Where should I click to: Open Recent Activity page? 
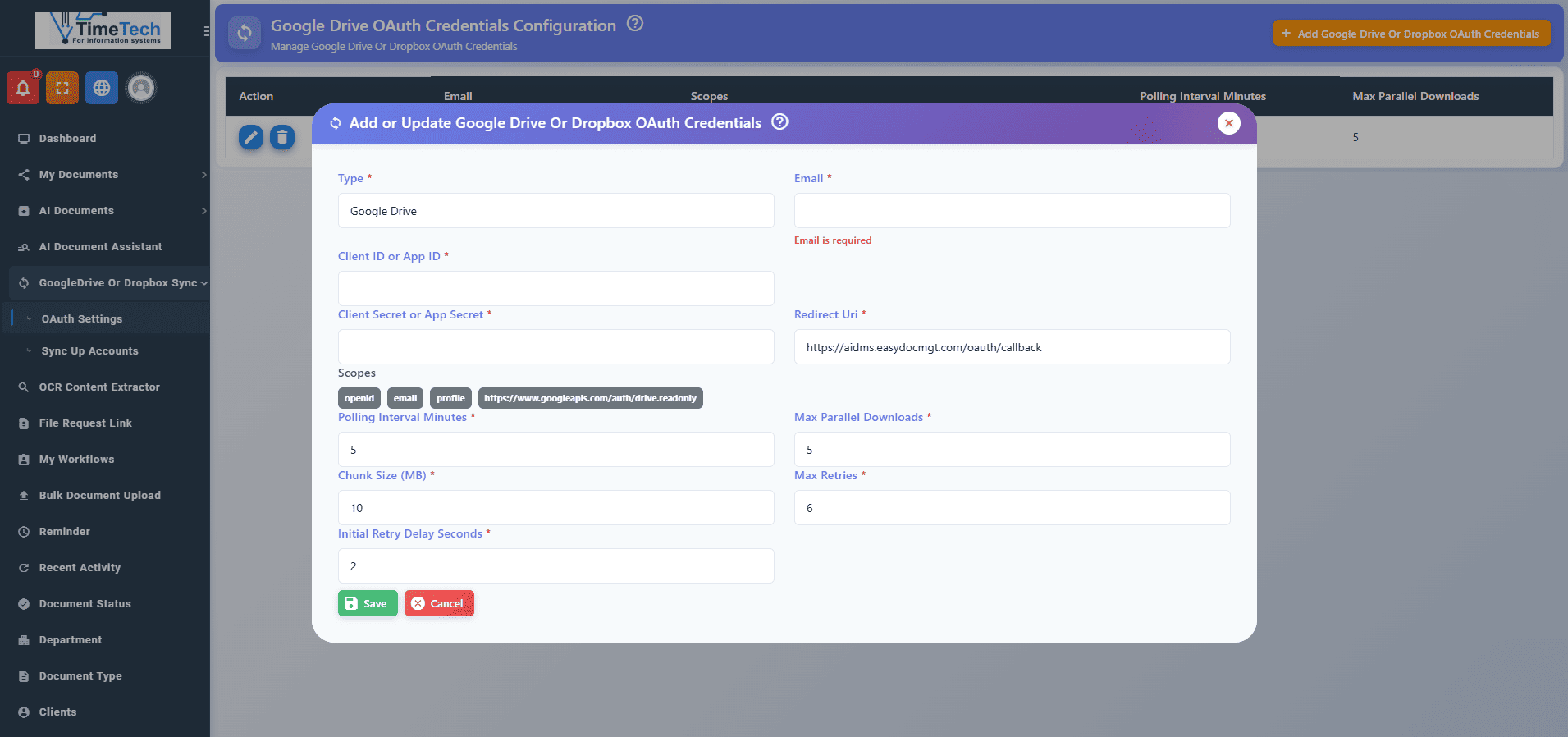pyautogui.click(x=80, y=567)
